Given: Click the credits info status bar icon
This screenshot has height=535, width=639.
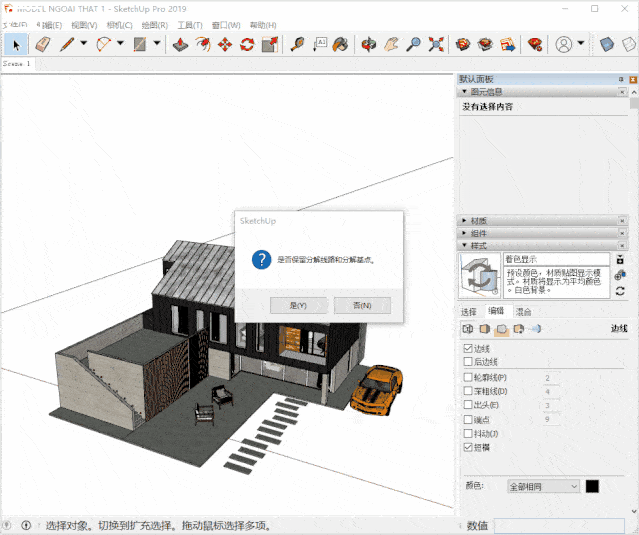Looking at the screenshot, I should (x=26, y=525).
